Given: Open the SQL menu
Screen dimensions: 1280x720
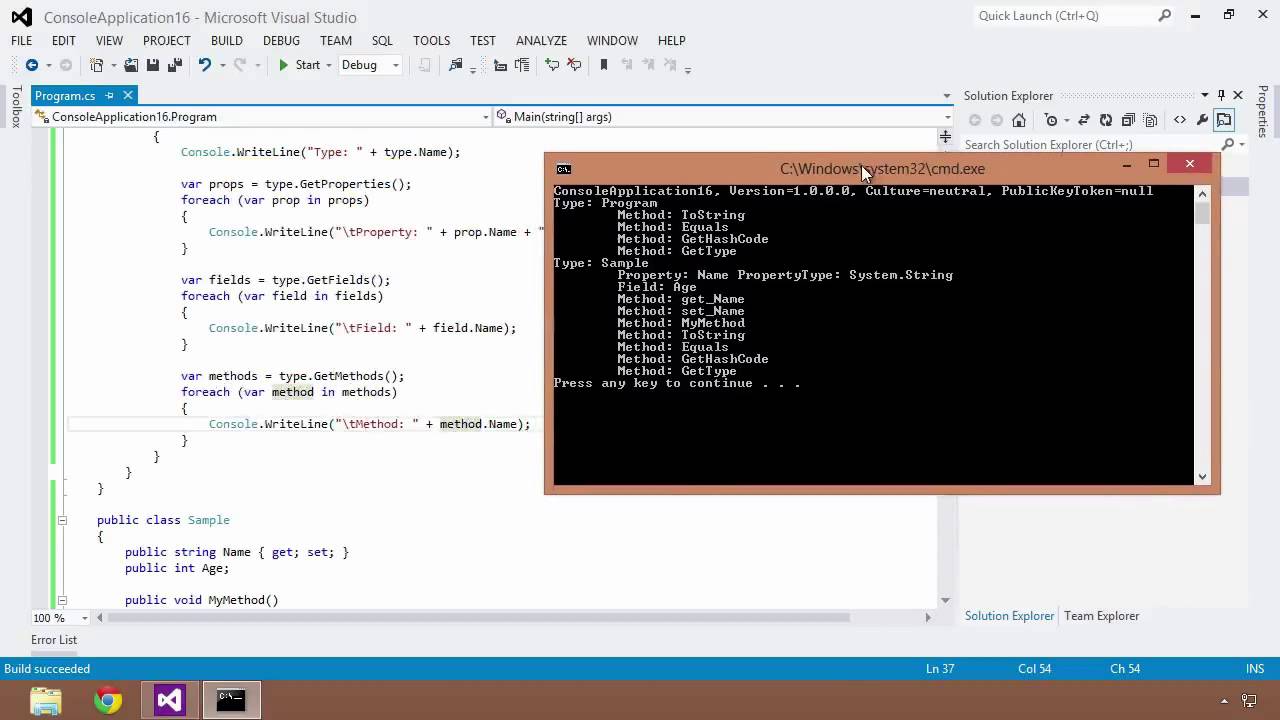Looking at the screenshot, I should (382, 41).
